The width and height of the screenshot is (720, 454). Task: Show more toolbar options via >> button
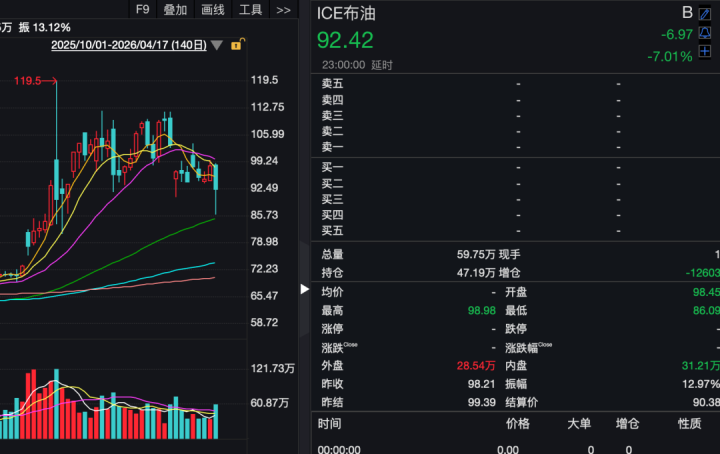click(x=283, y=10)
